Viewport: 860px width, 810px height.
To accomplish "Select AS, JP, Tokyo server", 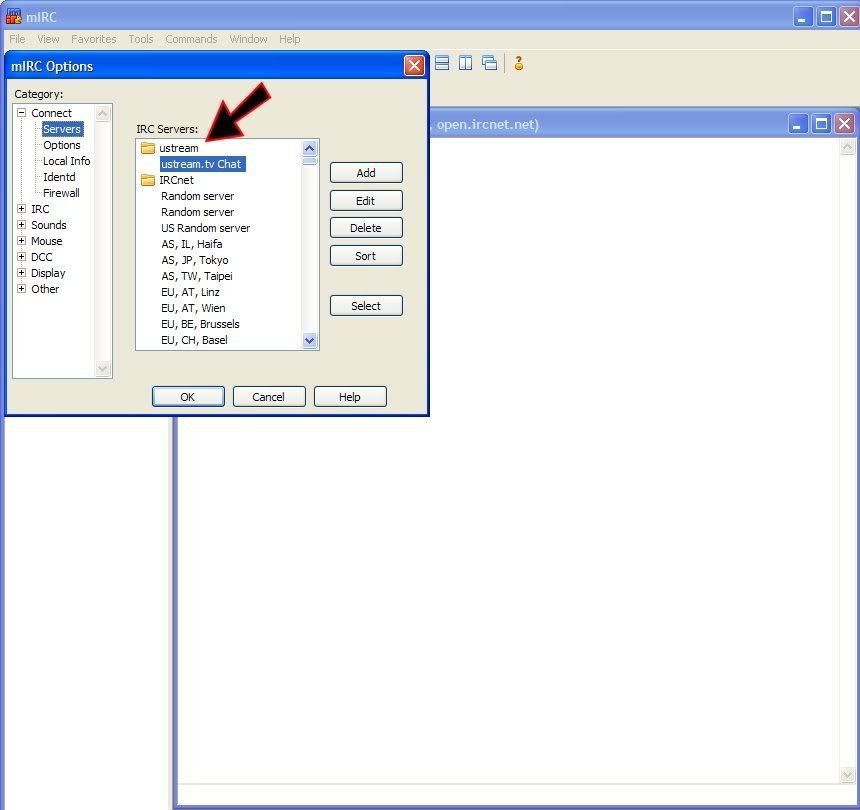I will pos(195,259).
